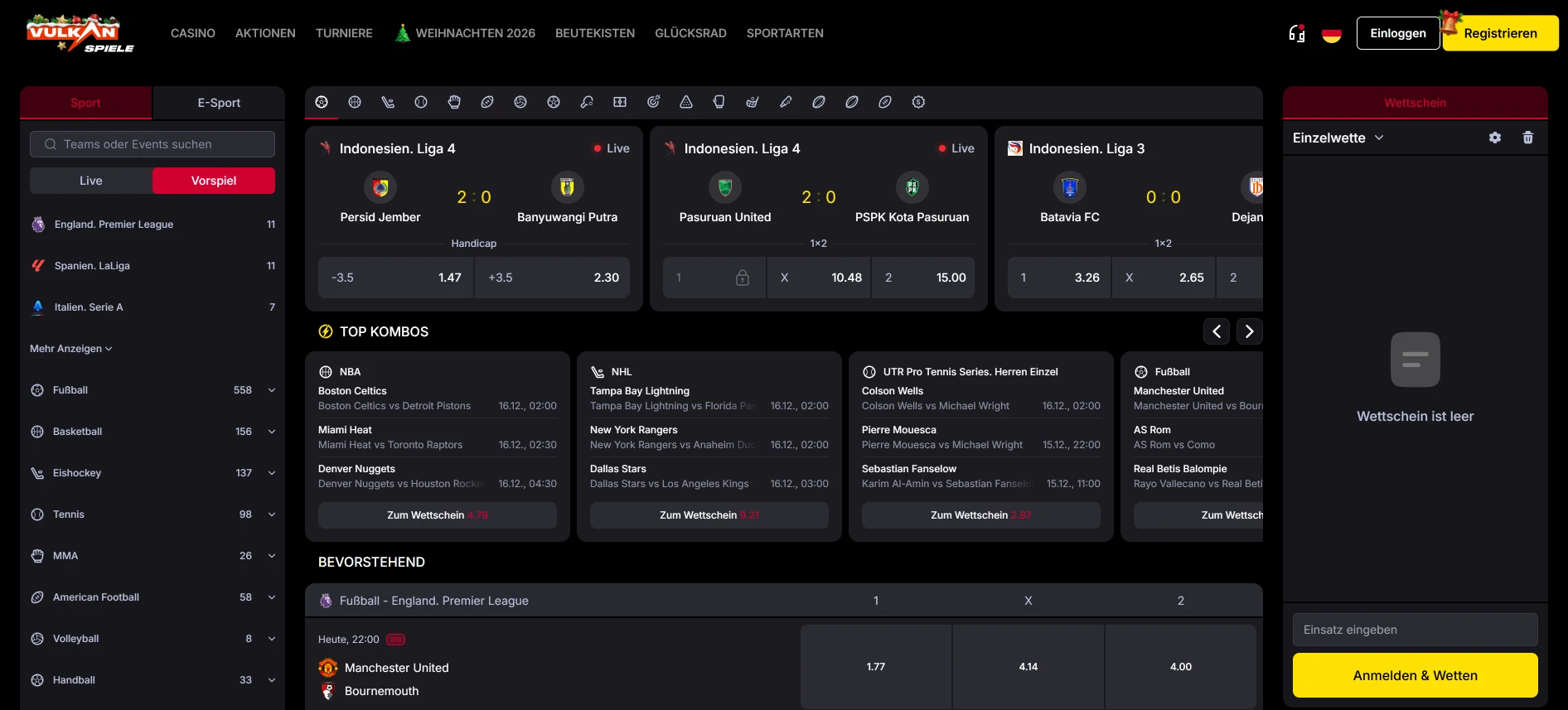Expand the Volleyball category chevron
This screenshot has height=710, width=1568.
pos(272,639)
